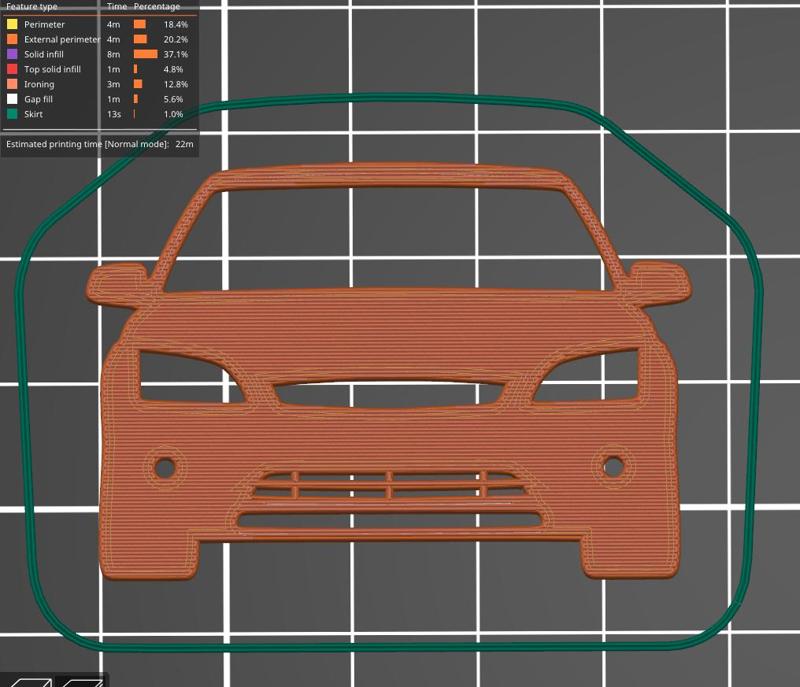Click the salmon Ironing color swatch
The width and height of the screenshot is (800, 687).
12,84
